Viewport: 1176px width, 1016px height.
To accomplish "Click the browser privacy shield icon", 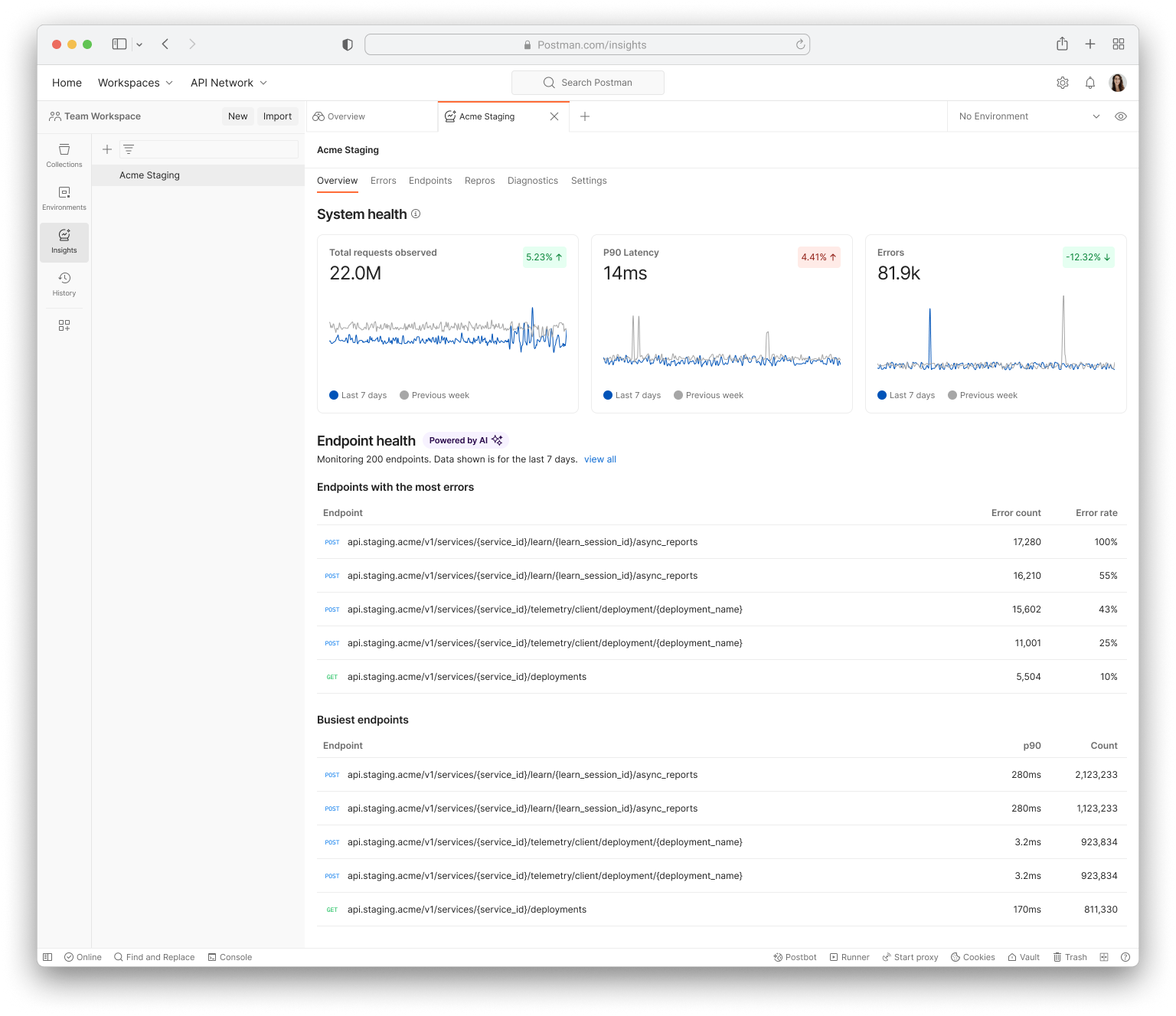I will click(348, 44).
